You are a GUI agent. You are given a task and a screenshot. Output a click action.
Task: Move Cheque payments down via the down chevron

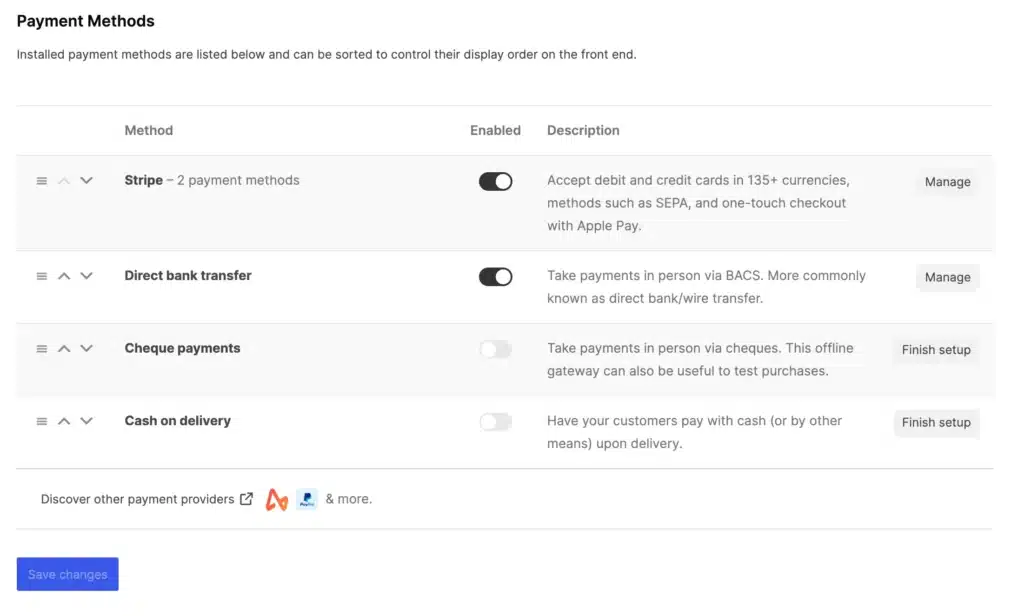(x=86, y=348)
